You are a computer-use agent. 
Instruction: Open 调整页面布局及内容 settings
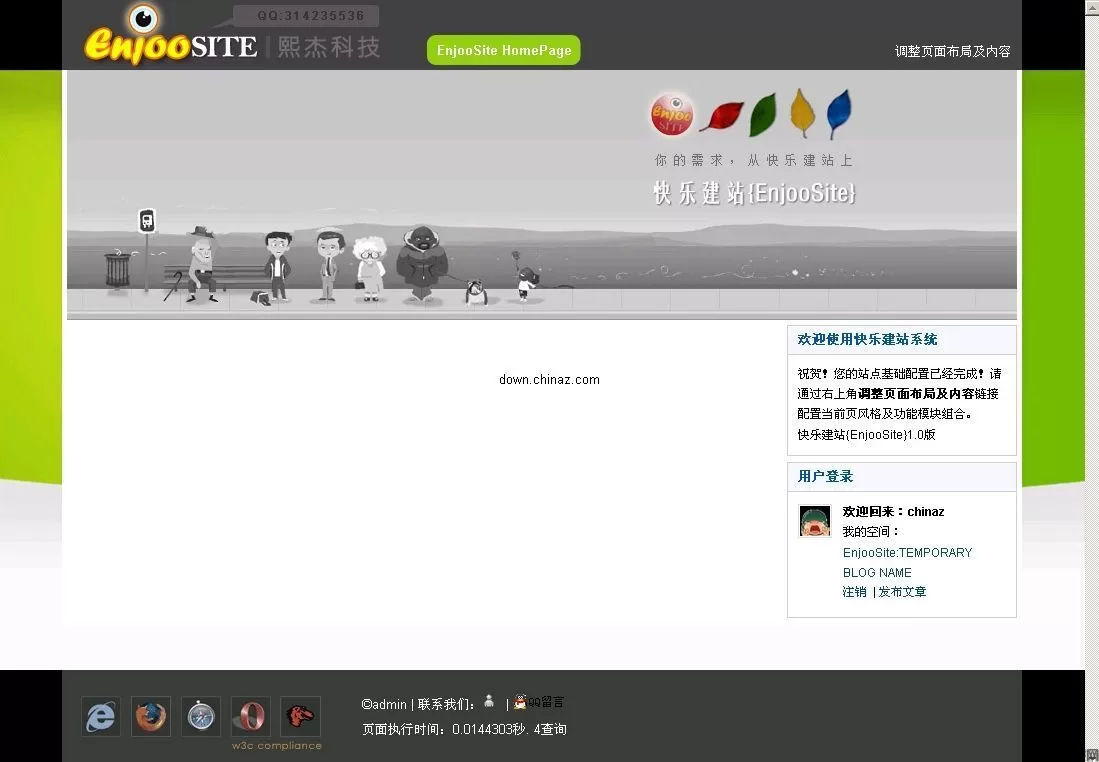tap(951, 51)
